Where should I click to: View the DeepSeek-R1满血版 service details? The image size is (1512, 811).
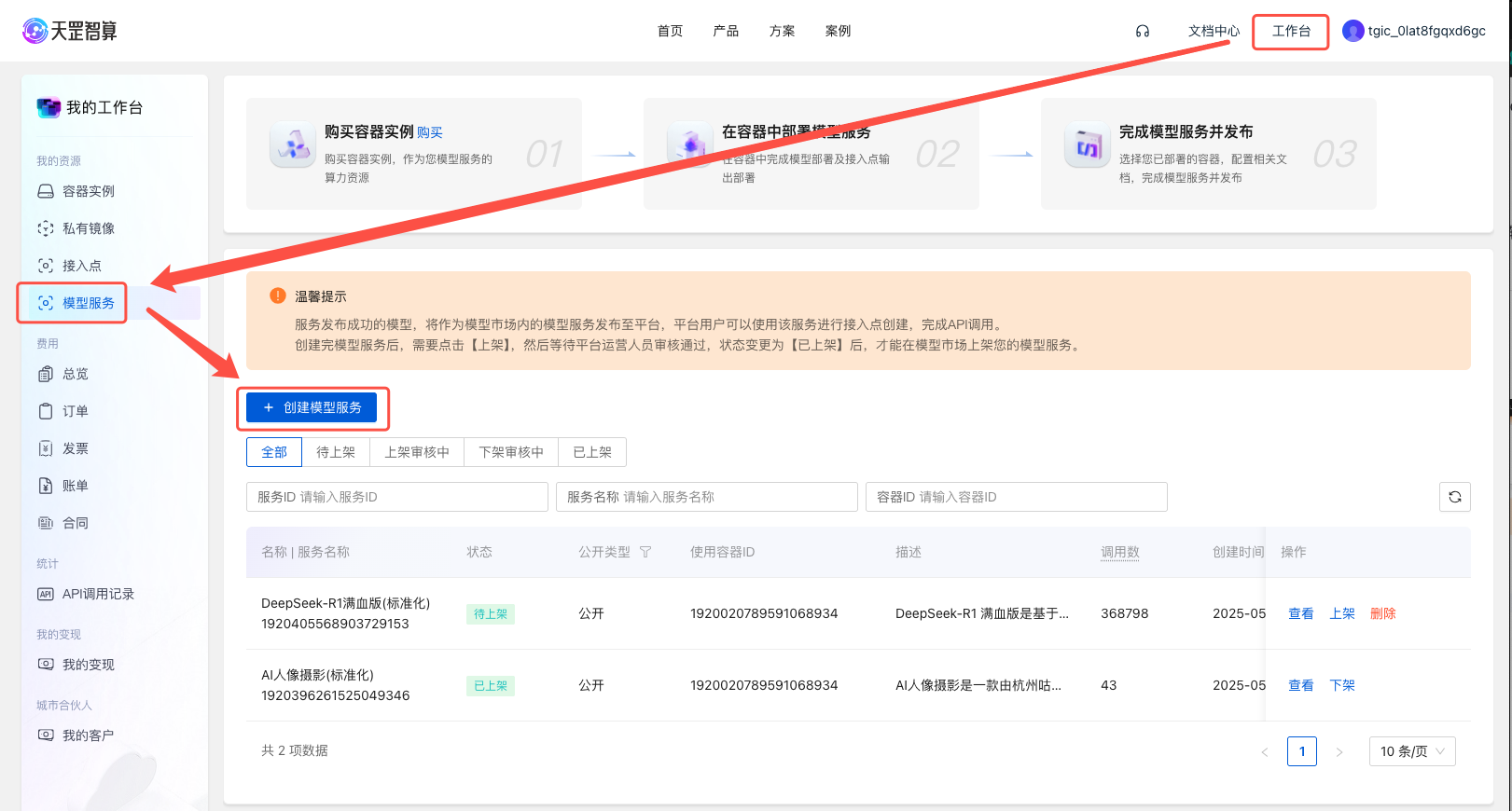(x=1300, y=613)
